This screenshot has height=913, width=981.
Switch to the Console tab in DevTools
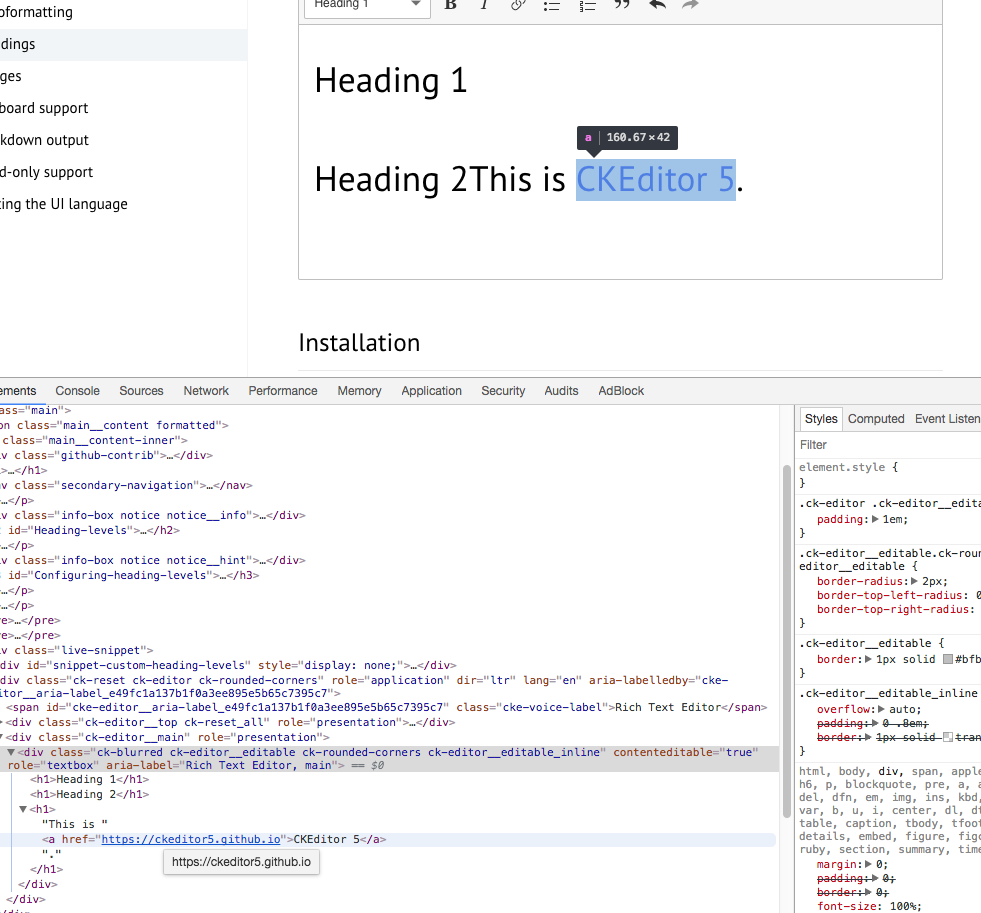[77, 390]
